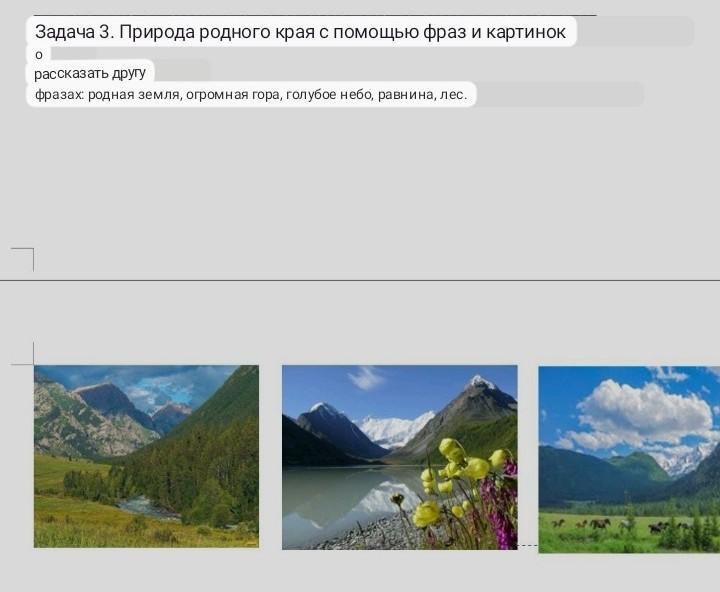Viewport: 720px width, 592px height.
Task: Select the meadow with horses photo
Action: [629, 459]
